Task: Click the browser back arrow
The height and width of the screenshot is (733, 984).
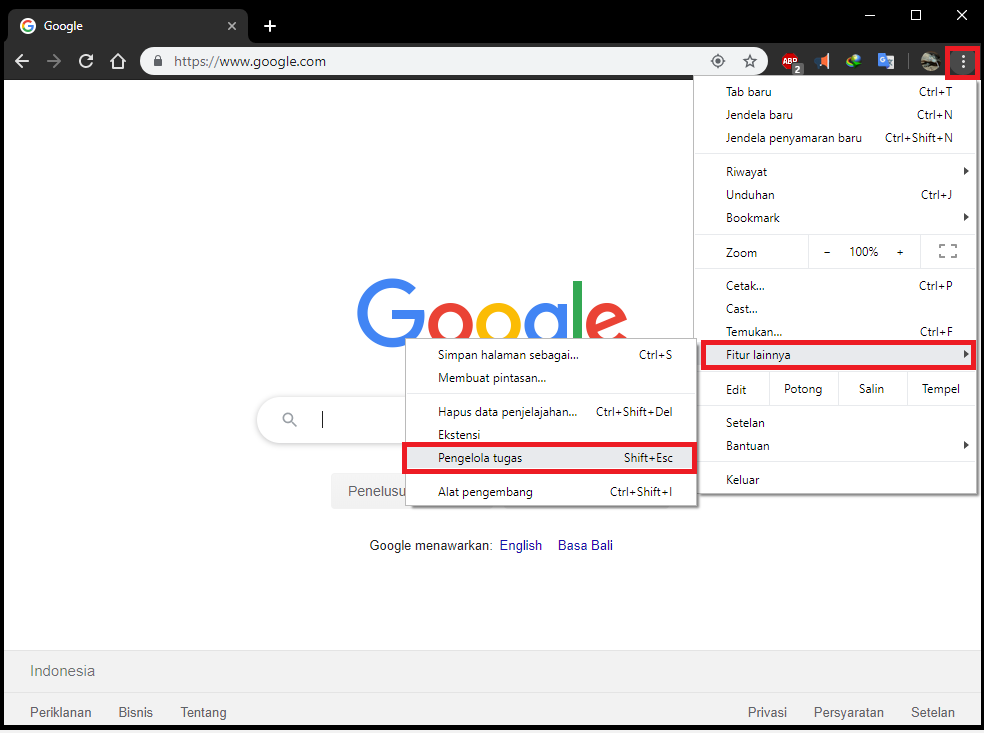Action: pyautogui.click(x=22, y=61)
